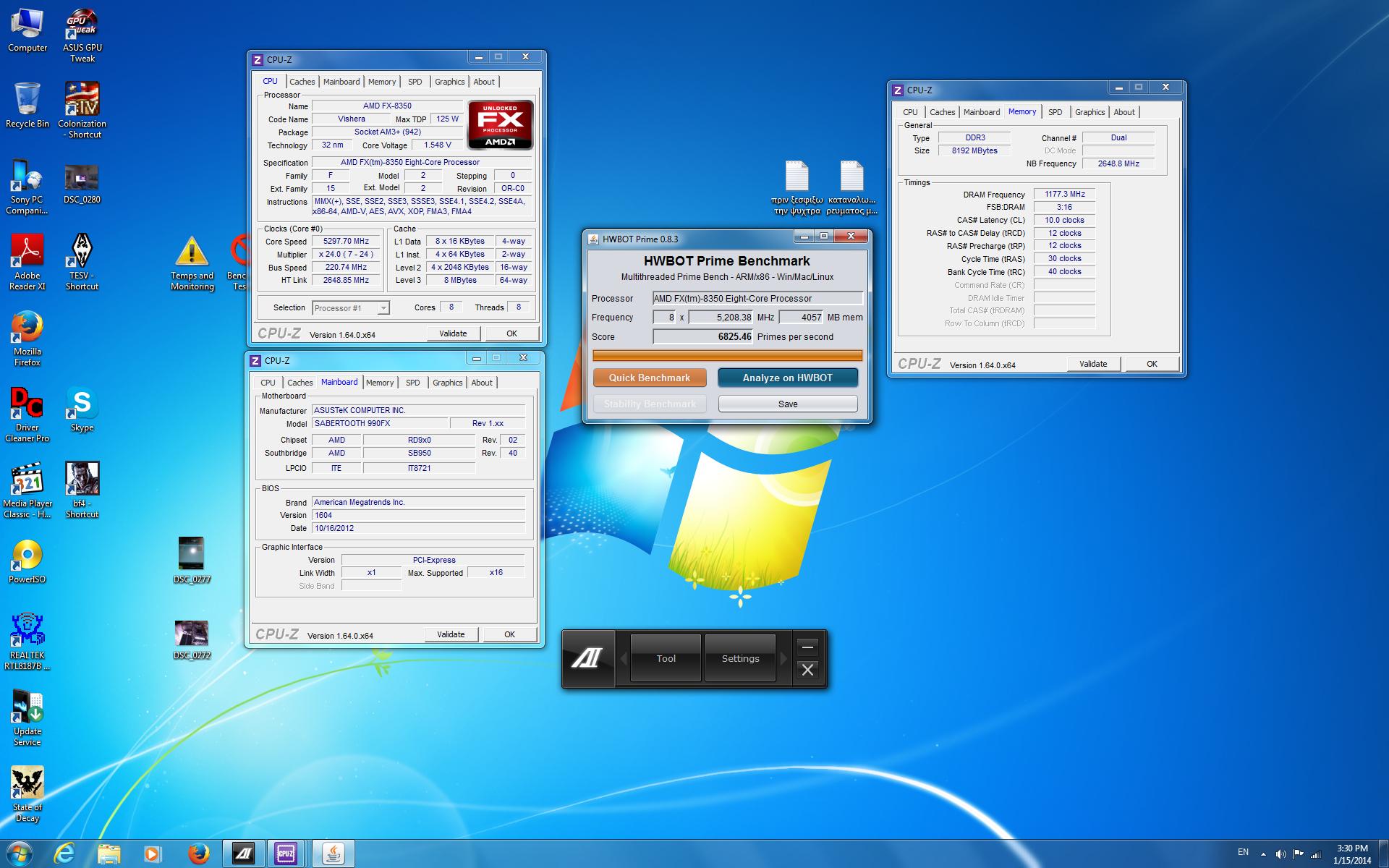Minimize AI Suite bar with dash button
Image resolution: width=1389 pixels, height=868 pixels.
click(x=807, y=647)
